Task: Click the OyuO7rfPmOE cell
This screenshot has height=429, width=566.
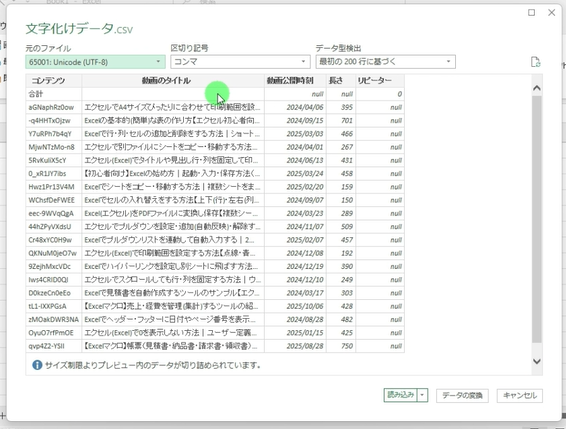Action: [x=54, y=333]
